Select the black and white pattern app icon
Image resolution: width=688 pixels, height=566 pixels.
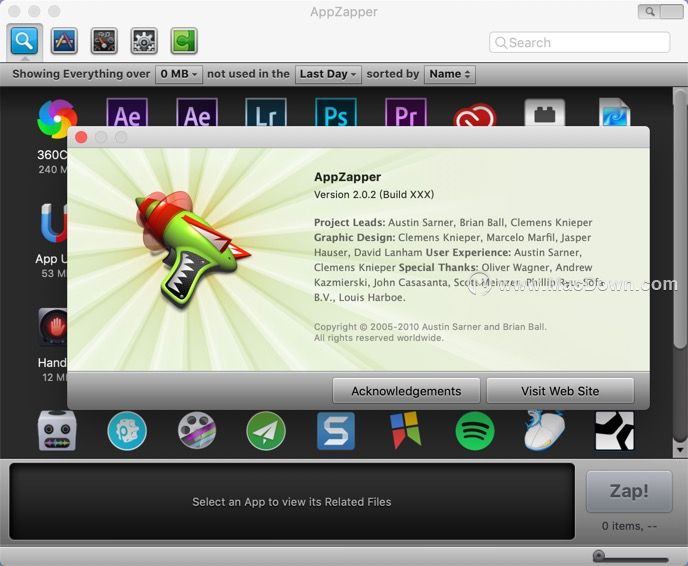click(614, 431)
